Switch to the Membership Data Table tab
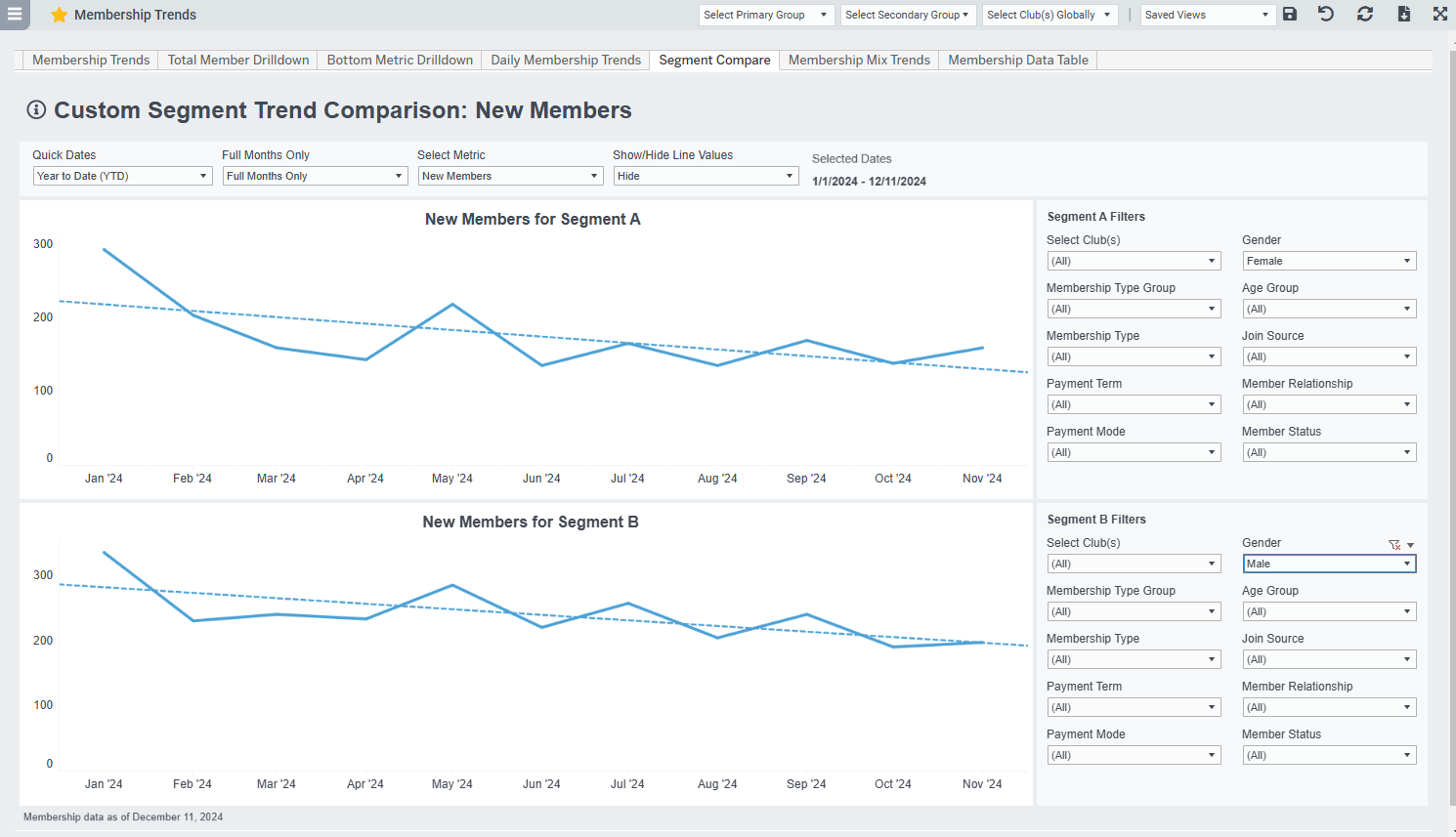The image size is (1456, 837). [1017, 60]
